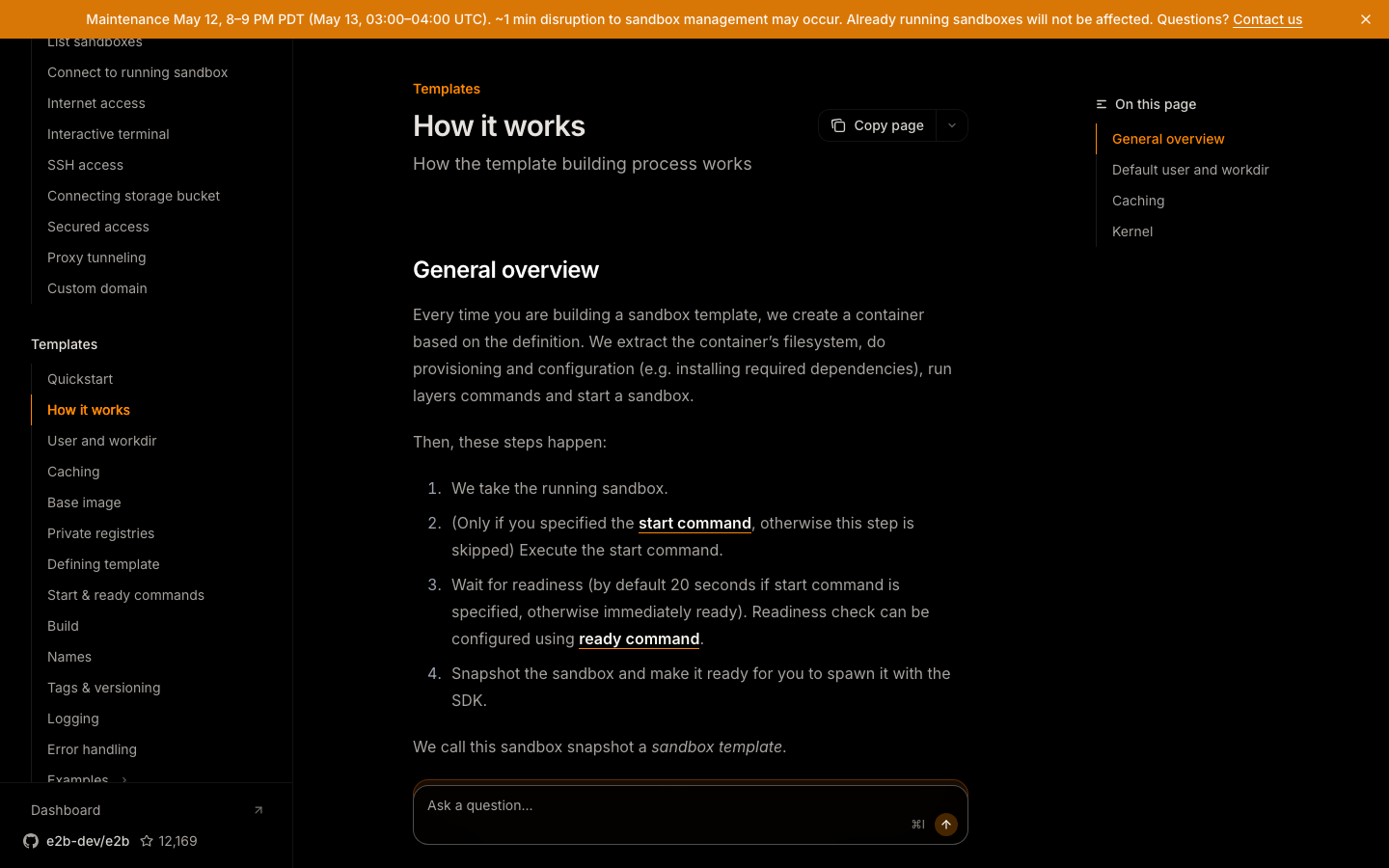The width and height of the screenshot is (1389, 868).
Task: Open the Logging sidebar page
Action: (x=72, y=719)
